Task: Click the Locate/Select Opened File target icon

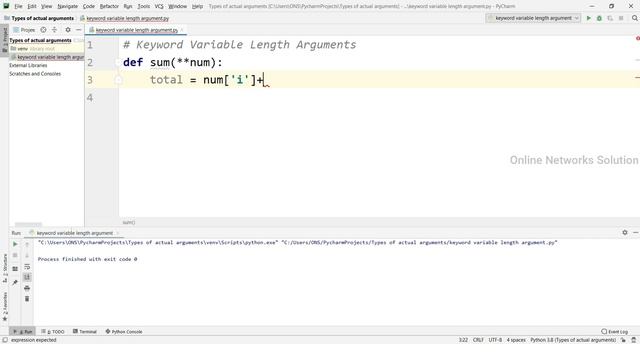Action: 43,30
